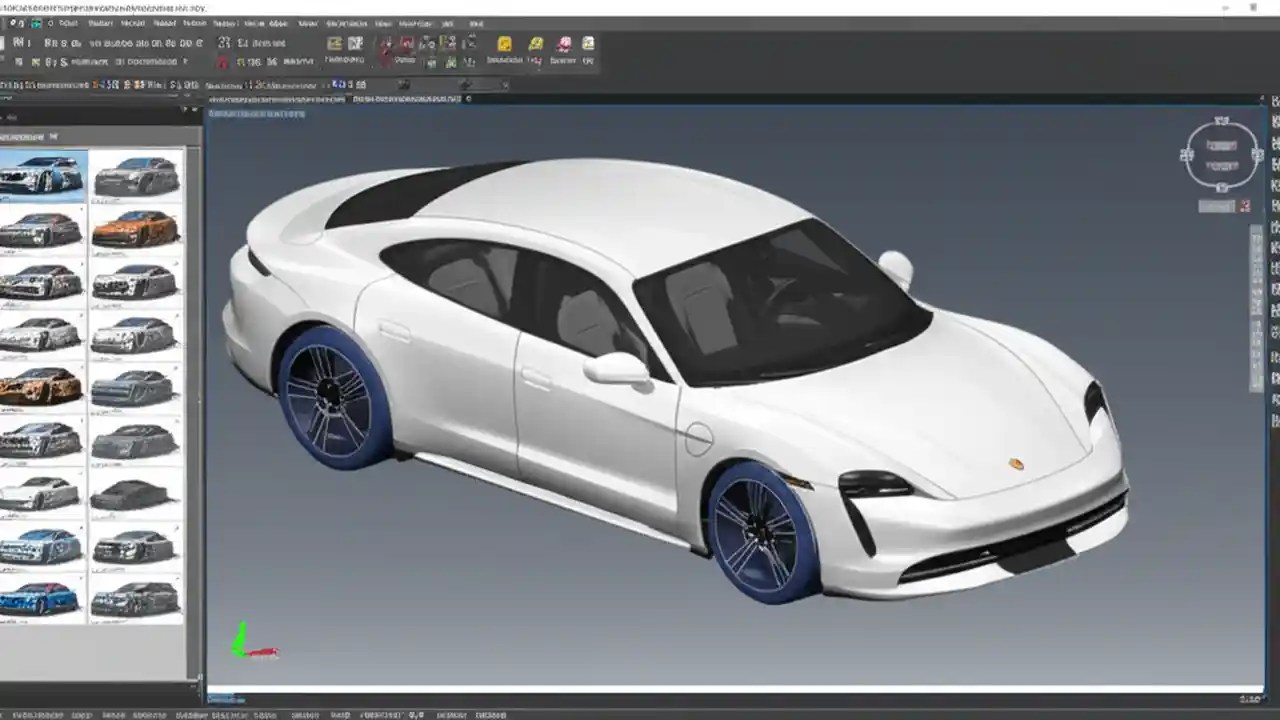Activate the yellow material tool in the toolbar
The image size is (1280, 720).
[504, 44]
